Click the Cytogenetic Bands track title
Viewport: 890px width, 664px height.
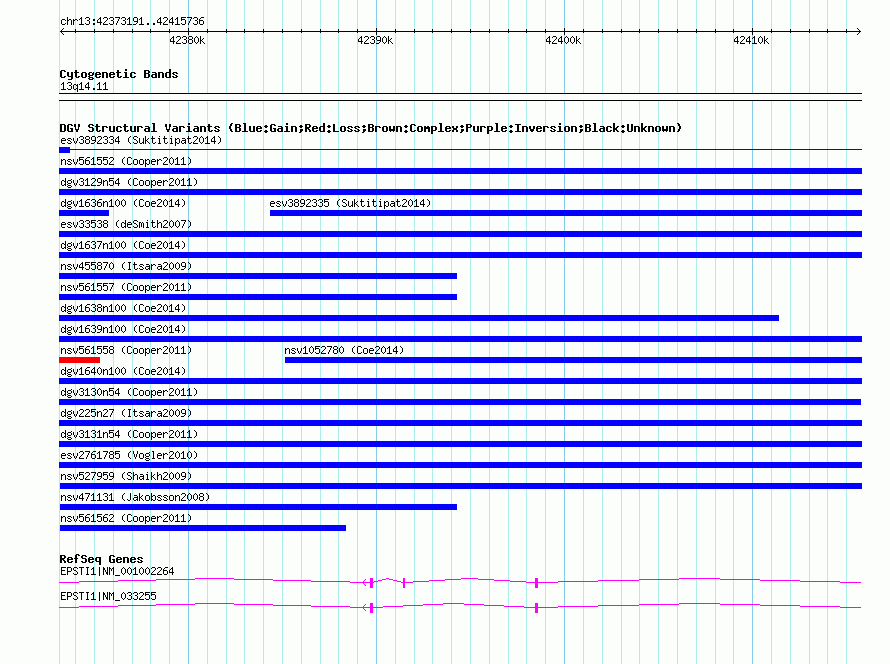click(119, 74)
